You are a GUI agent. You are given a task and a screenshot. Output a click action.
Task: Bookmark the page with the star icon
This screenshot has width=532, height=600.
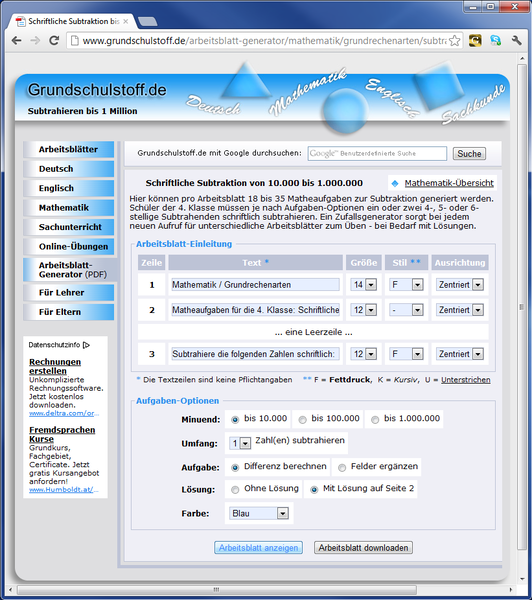(x=454, y=41)
